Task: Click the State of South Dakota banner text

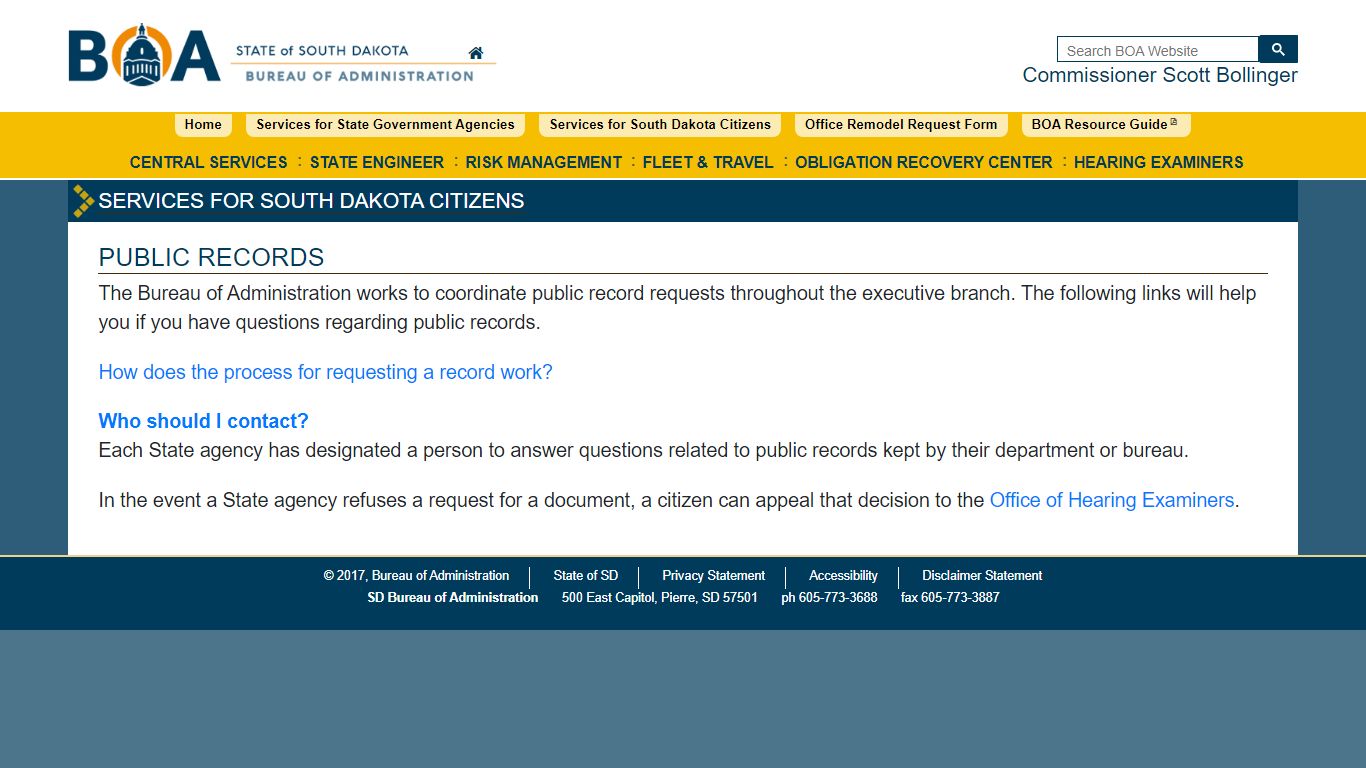Action: click(x=322, y=51)
